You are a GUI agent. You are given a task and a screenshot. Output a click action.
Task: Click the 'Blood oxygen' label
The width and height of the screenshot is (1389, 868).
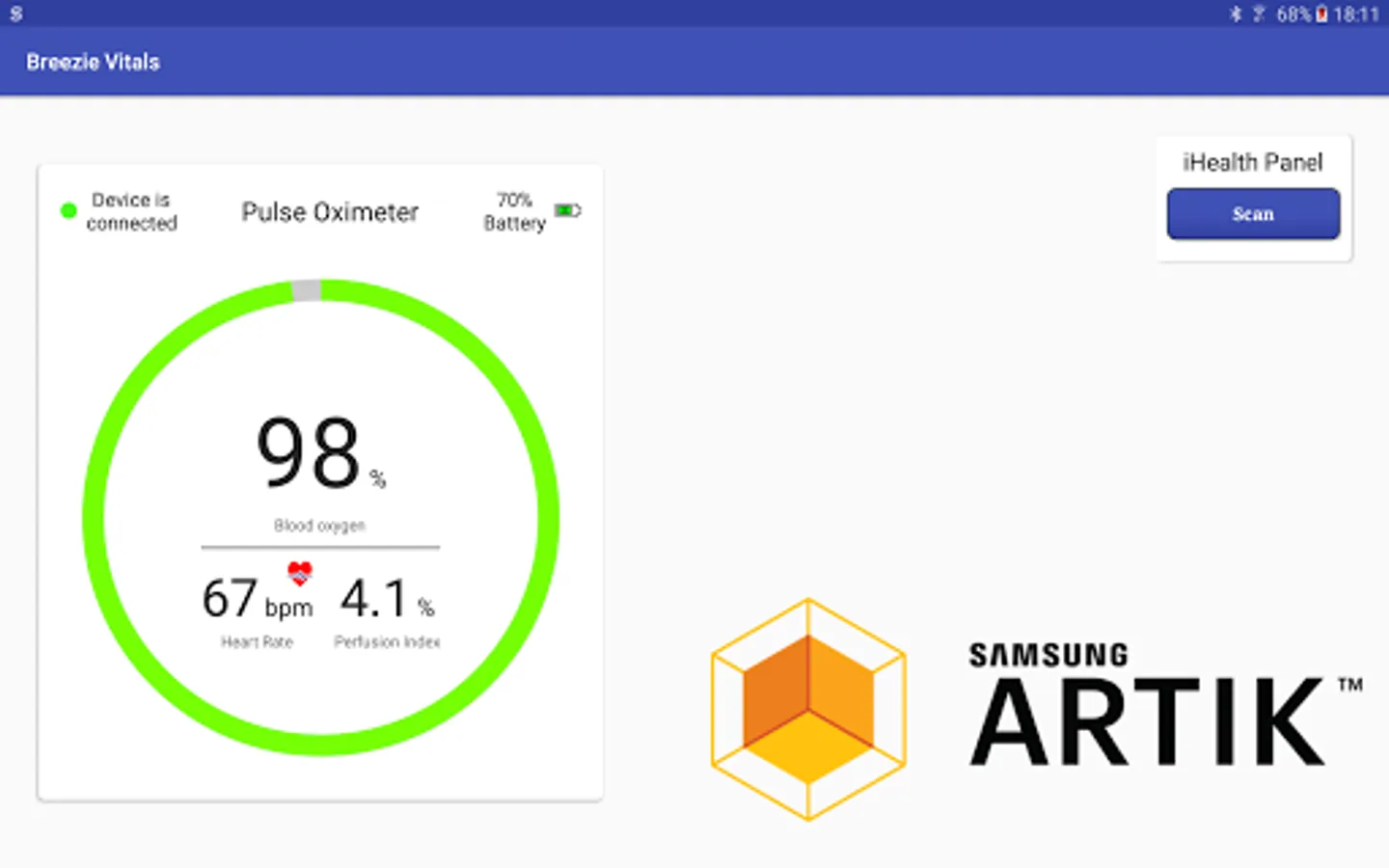pos(319,526)
